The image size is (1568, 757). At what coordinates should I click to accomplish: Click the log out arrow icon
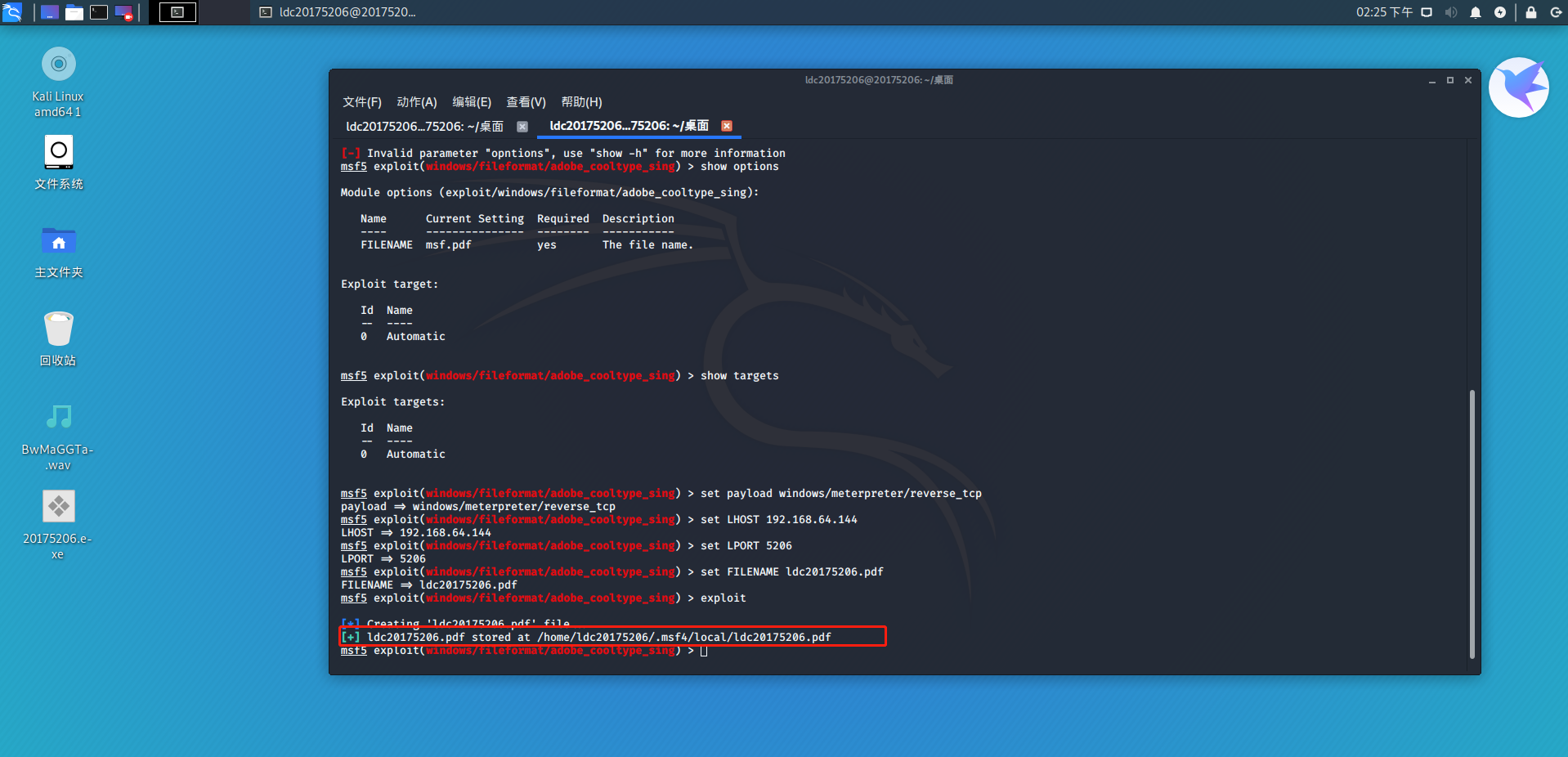1556,12
